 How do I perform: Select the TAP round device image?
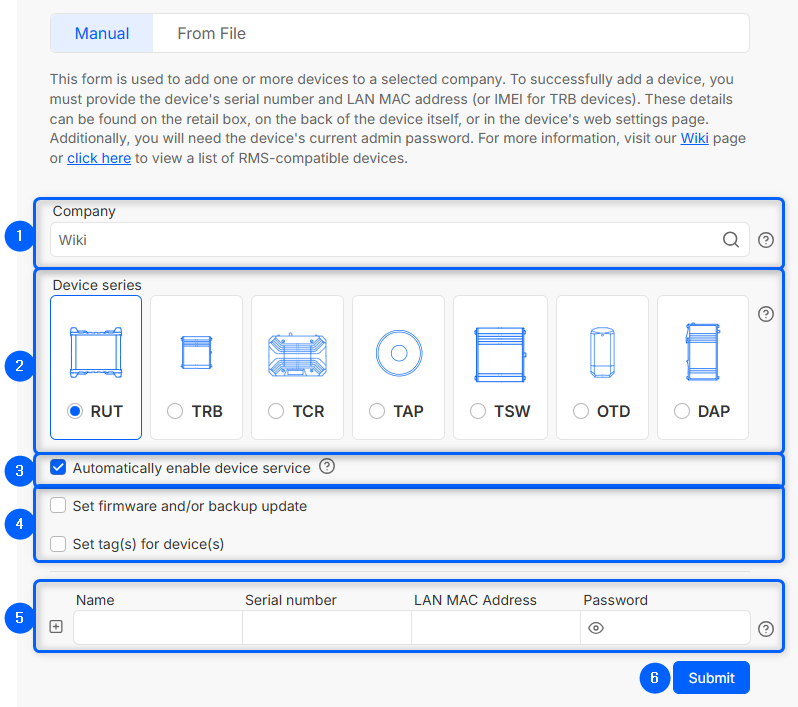[x=398, y=352]
